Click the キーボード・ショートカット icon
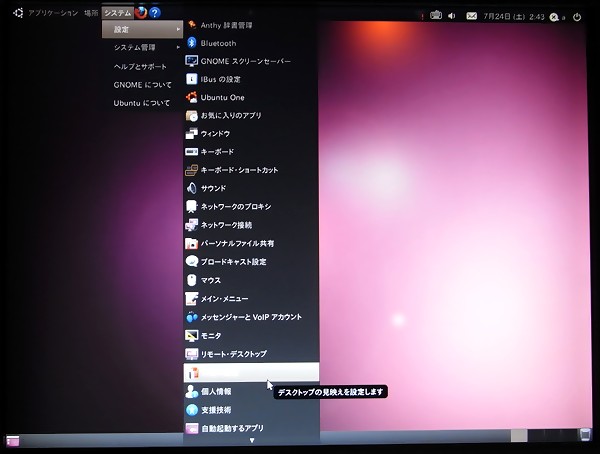Viewport: 600px width, 454px height. (191, 170)
